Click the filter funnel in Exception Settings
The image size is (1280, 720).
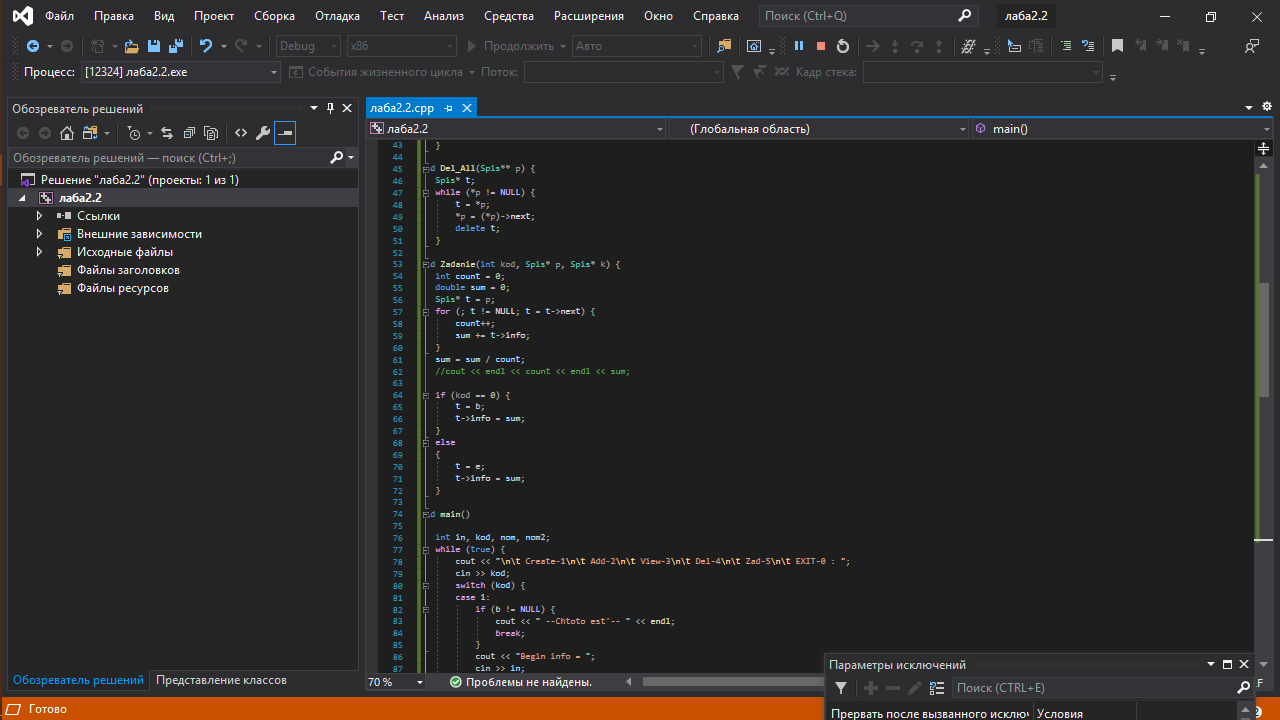tap(841, 688)
